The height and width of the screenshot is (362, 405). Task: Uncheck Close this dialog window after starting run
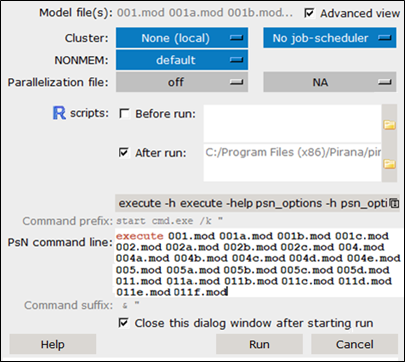click(x=124, y=323)
